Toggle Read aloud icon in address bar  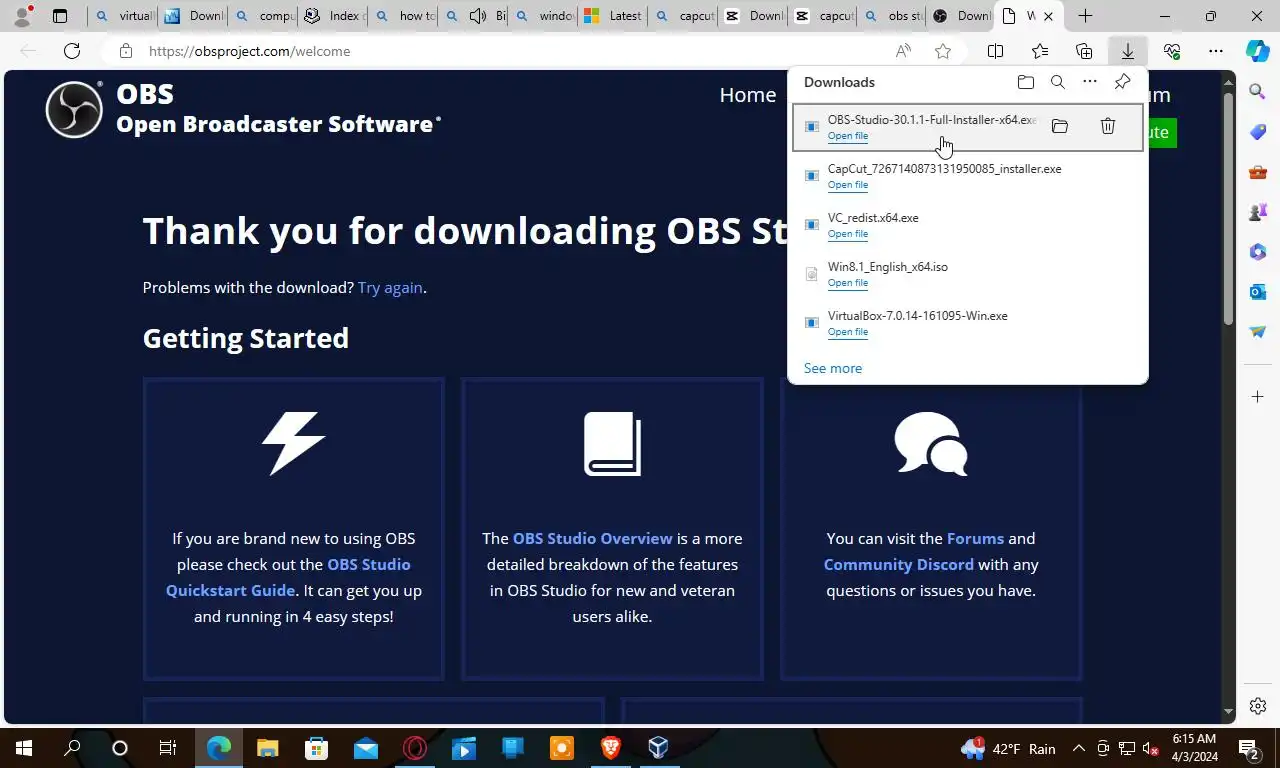[903, 51]
